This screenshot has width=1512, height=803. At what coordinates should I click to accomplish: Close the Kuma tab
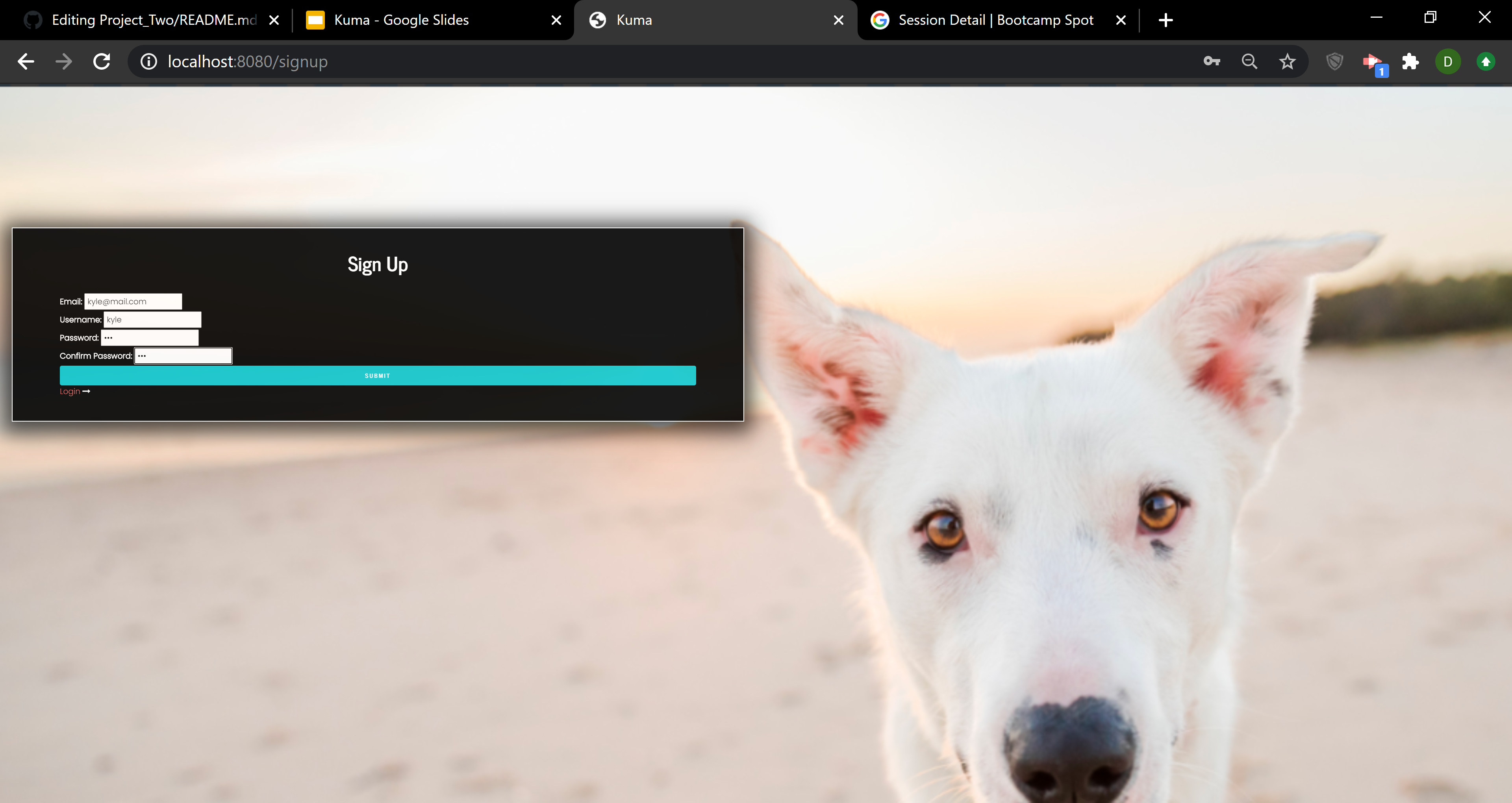[x=838, y=20]
